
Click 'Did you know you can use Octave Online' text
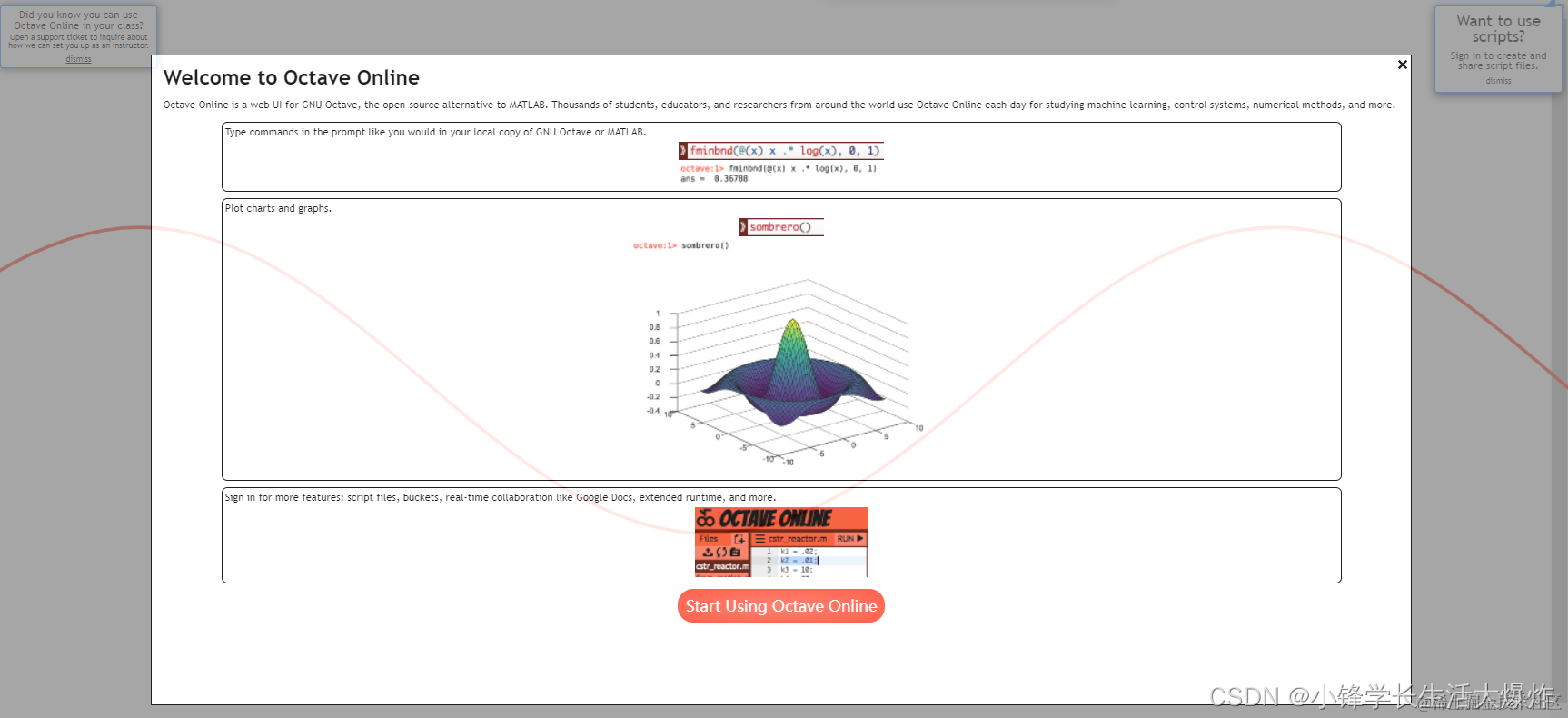(78, 20)
